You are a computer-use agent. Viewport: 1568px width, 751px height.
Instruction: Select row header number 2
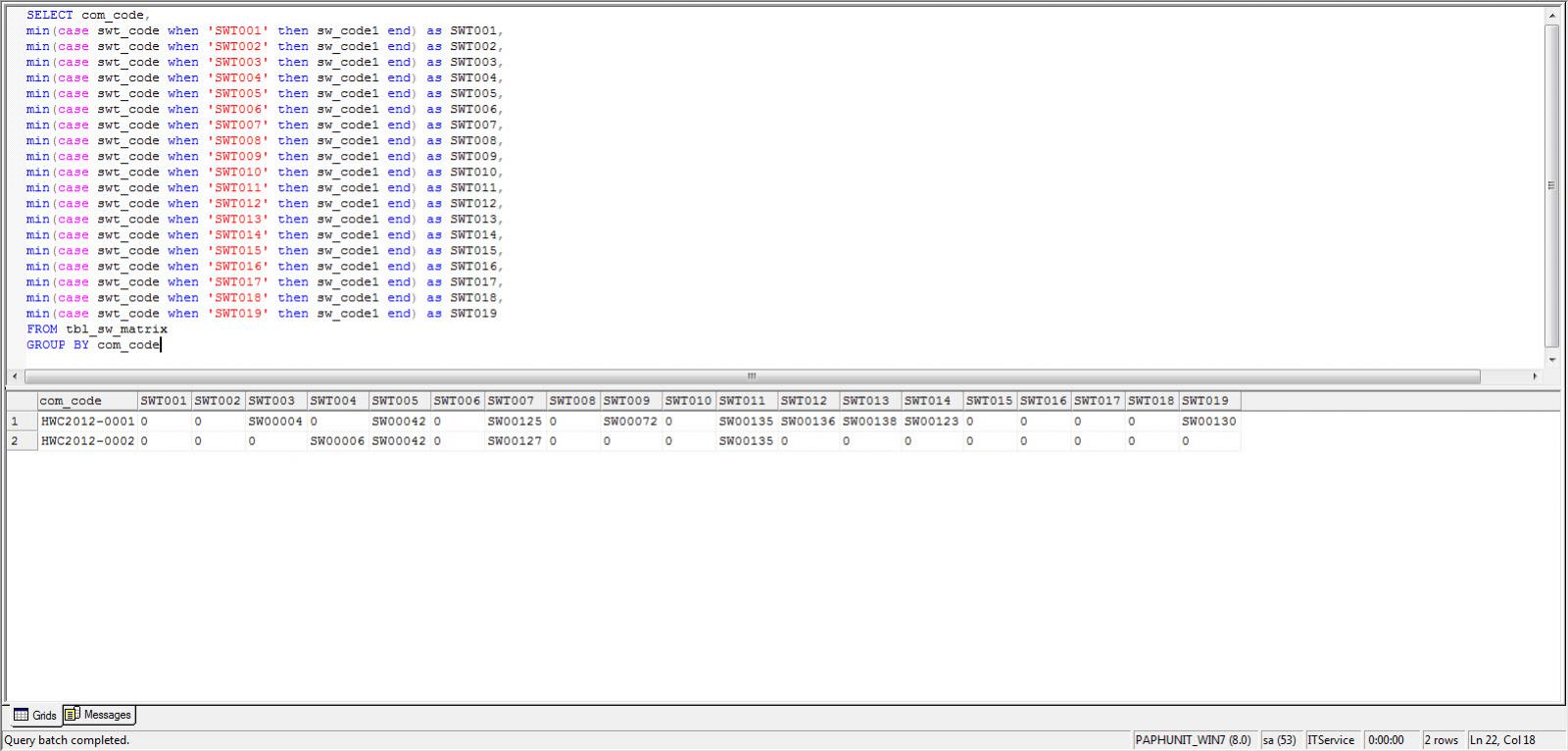[x=22, y=441]
